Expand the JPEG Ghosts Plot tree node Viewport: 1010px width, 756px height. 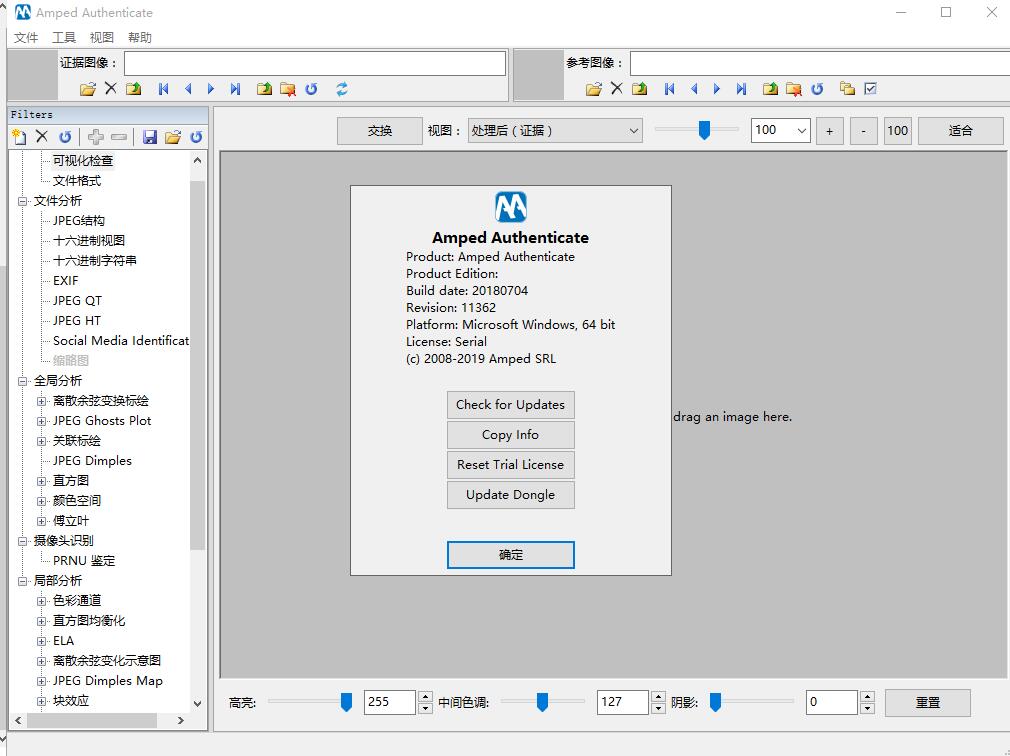coord(42,421)
